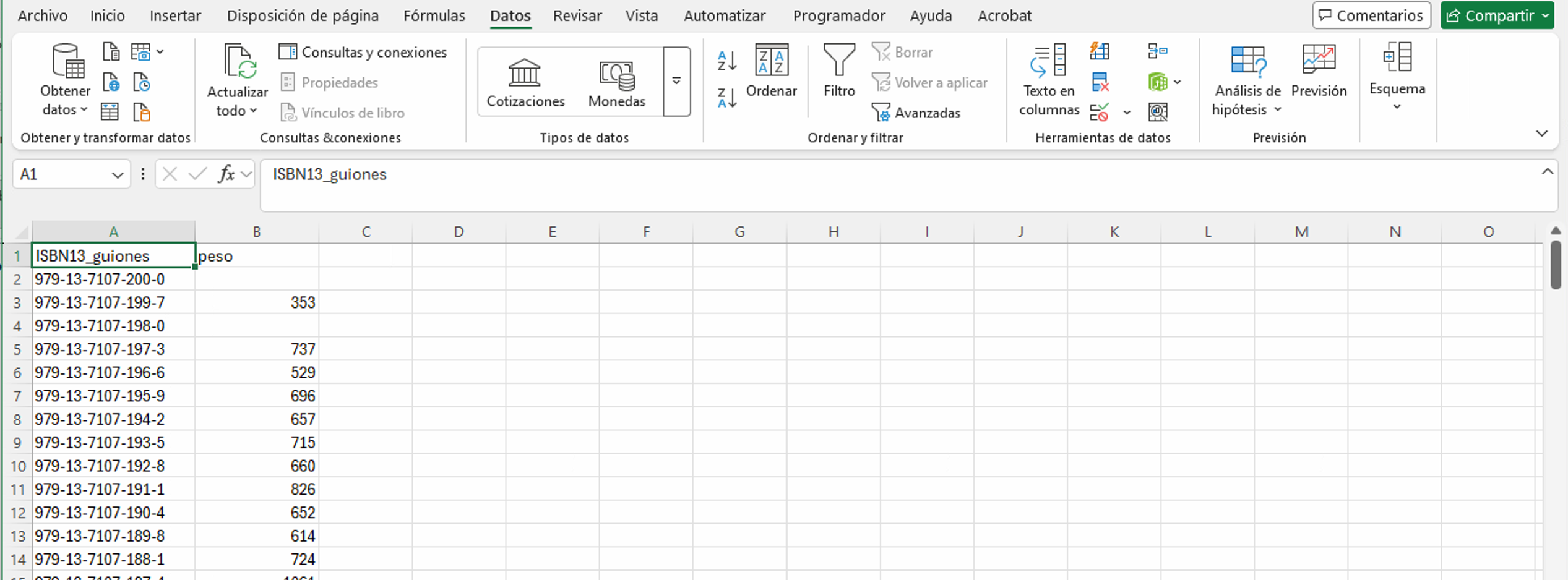This screenshot has height=580, width=1568.
Task: Open Texto en columnas wizard
Action: [x=1049, y=79]
